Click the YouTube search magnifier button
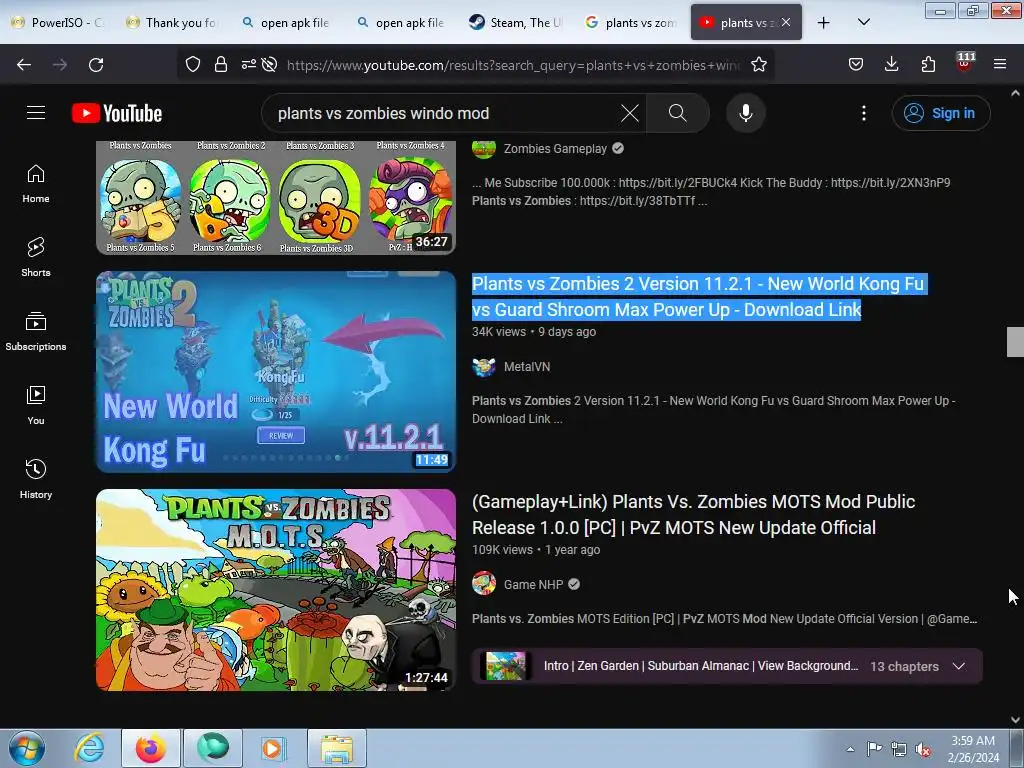Screen dimensions: 1024x768 [678, 113]
